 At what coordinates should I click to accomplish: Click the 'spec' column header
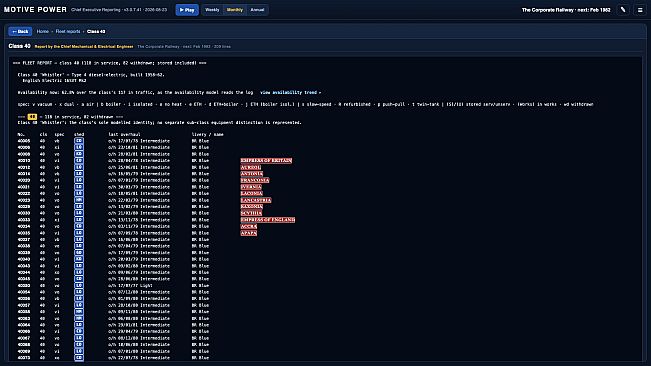[x=59, y=134]
